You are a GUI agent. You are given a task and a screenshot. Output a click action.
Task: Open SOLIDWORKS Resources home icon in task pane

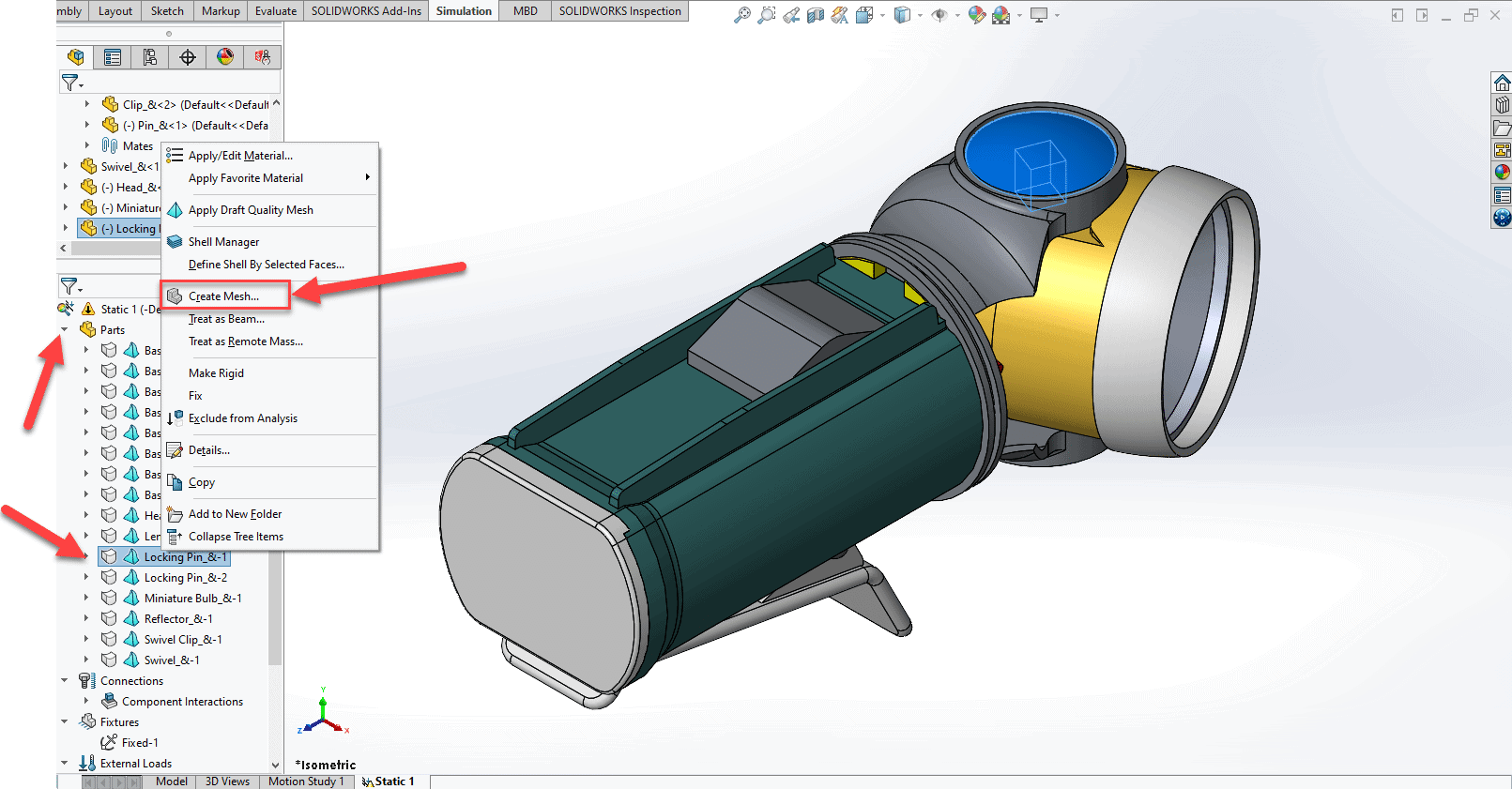click(1503, 83)
